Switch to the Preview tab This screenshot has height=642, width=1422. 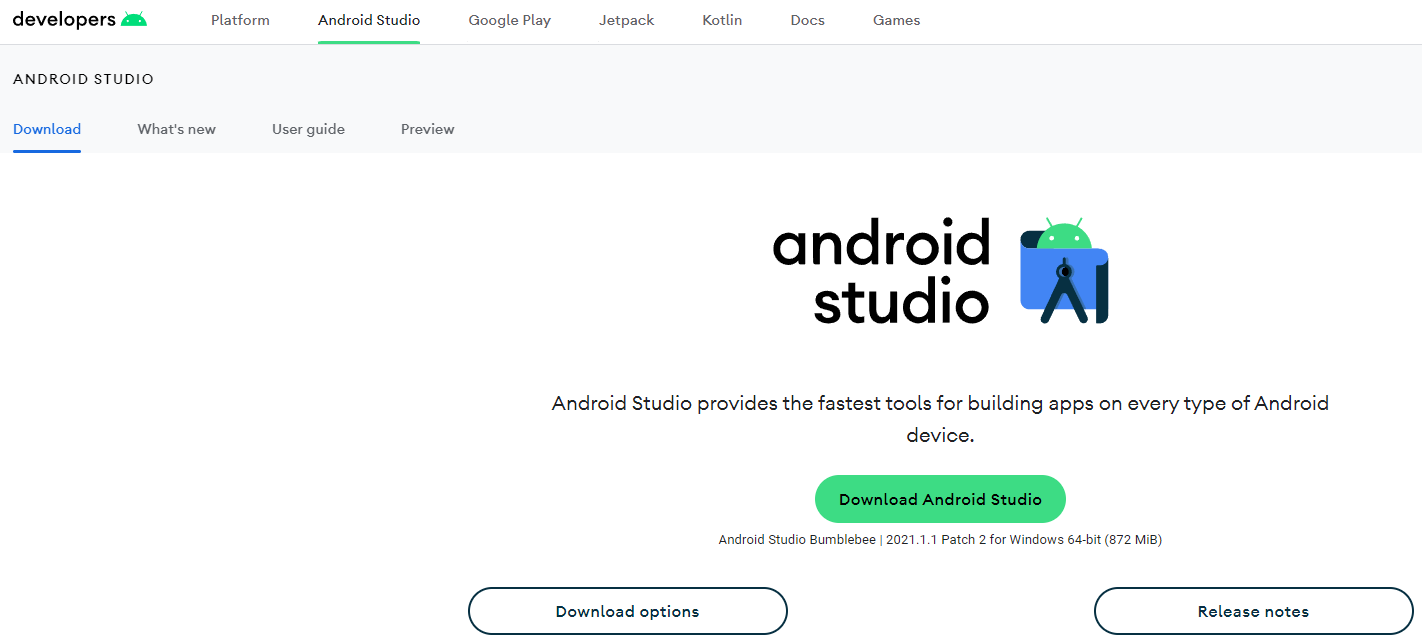coord(428,129)
